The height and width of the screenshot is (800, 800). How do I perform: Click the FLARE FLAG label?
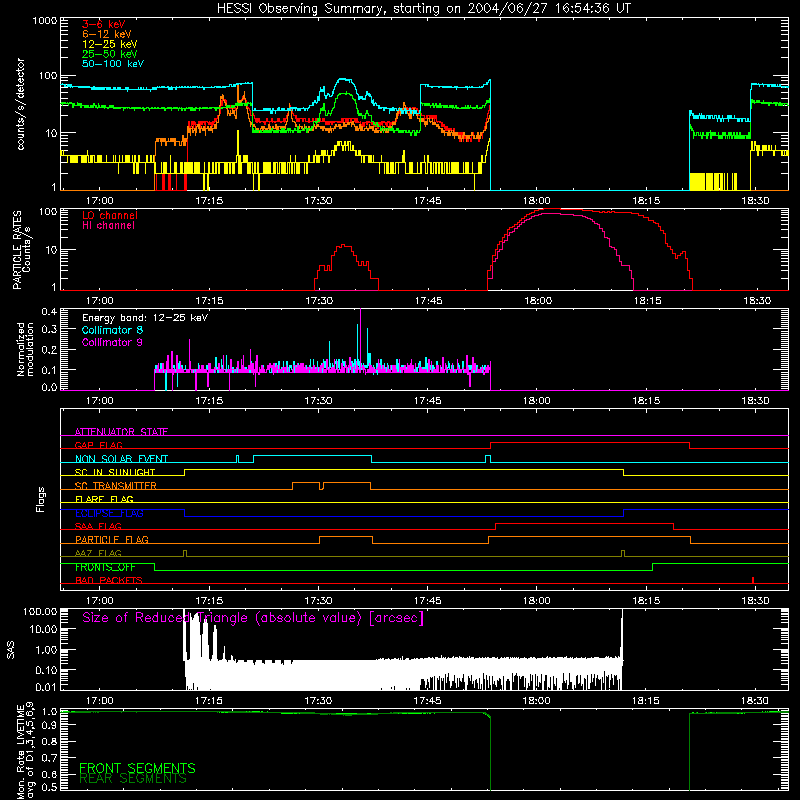click(104, 499)
